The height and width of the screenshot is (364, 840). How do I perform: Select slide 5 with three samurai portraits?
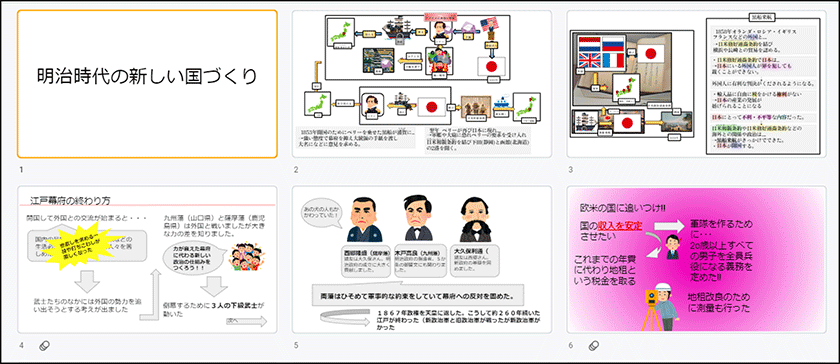point(422,259)
